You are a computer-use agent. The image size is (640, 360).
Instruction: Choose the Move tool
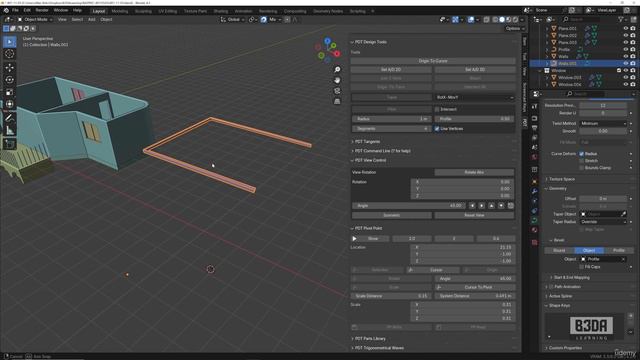point(9,68)
